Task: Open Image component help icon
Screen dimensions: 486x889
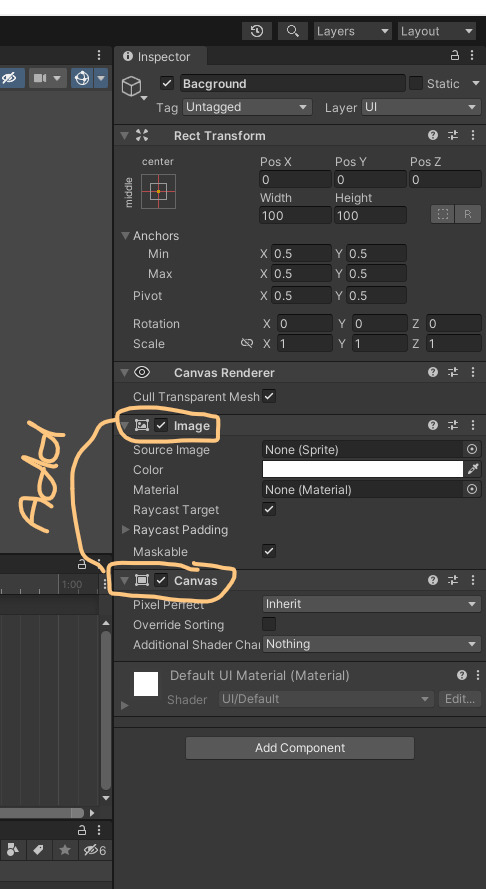Action: pyautogui.click(x=433, y=425)
